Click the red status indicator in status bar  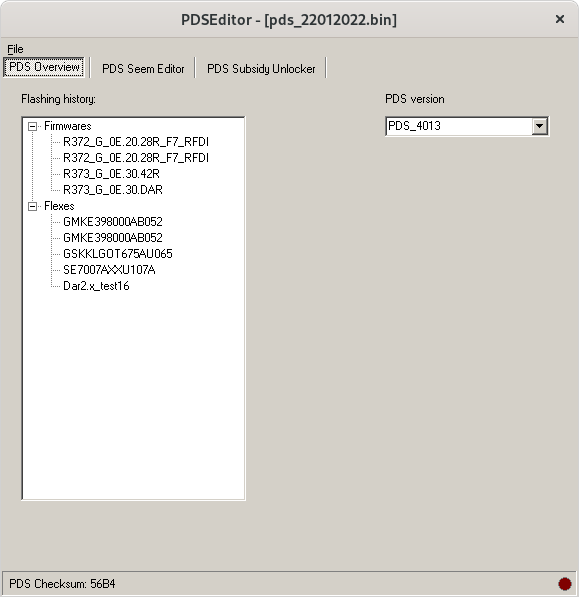565,584
